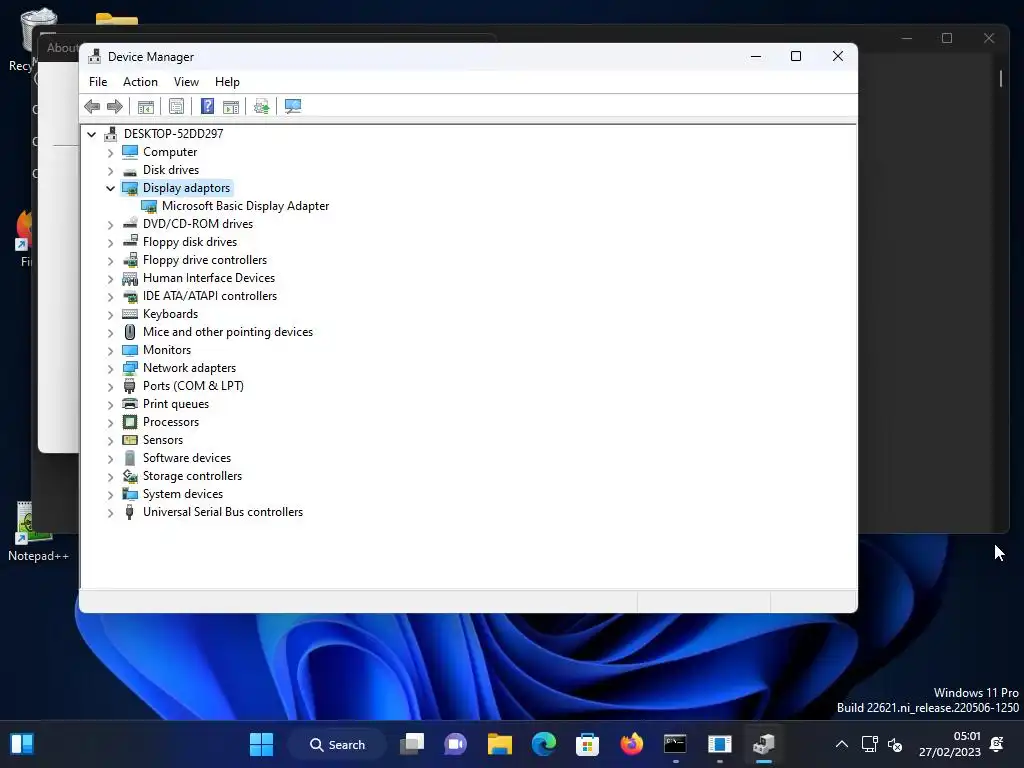
Task: Maximize the Device Manager window
Action: 795,56
